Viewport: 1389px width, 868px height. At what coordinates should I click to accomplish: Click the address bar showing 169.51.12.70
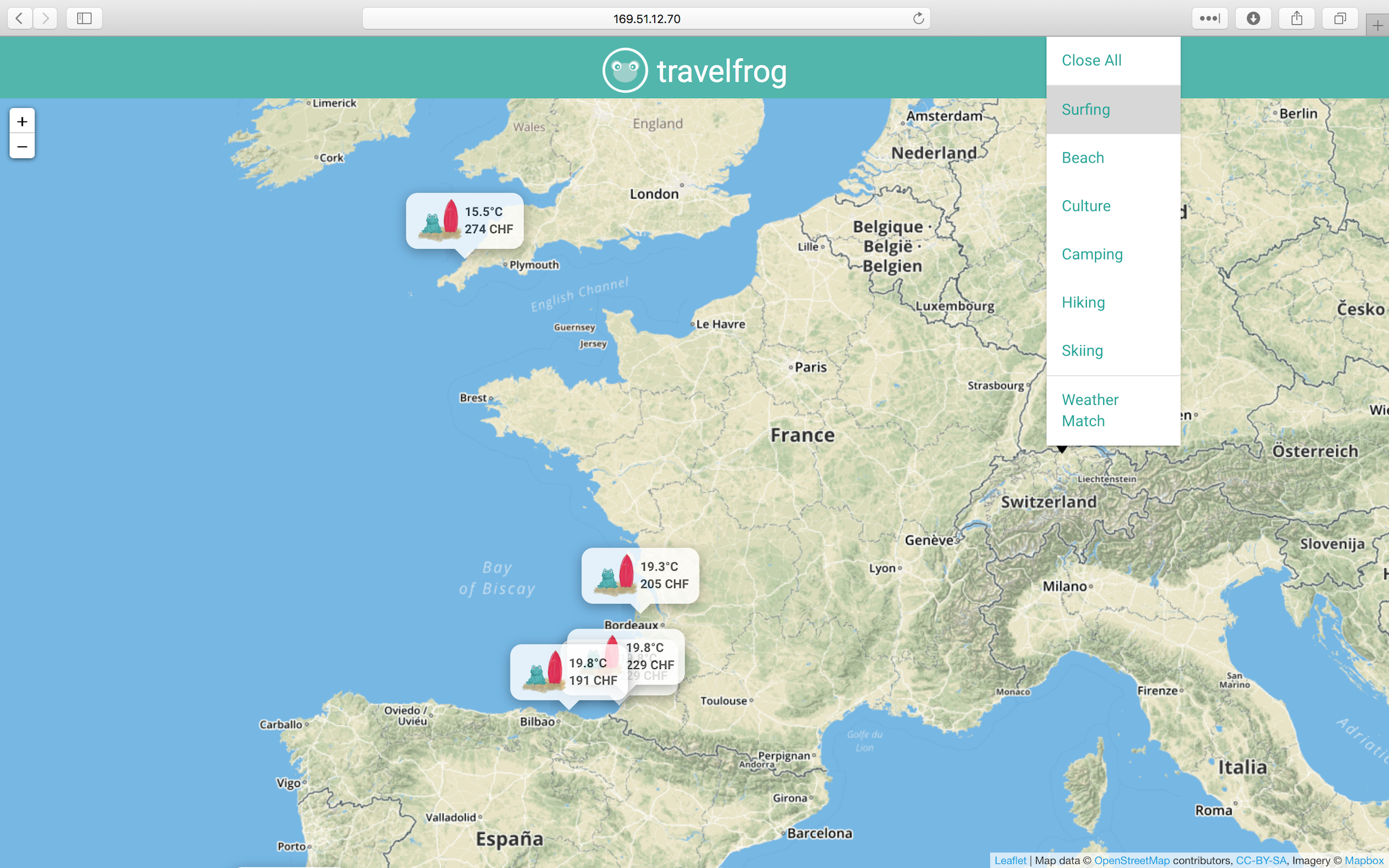click(x=646, y=19)
